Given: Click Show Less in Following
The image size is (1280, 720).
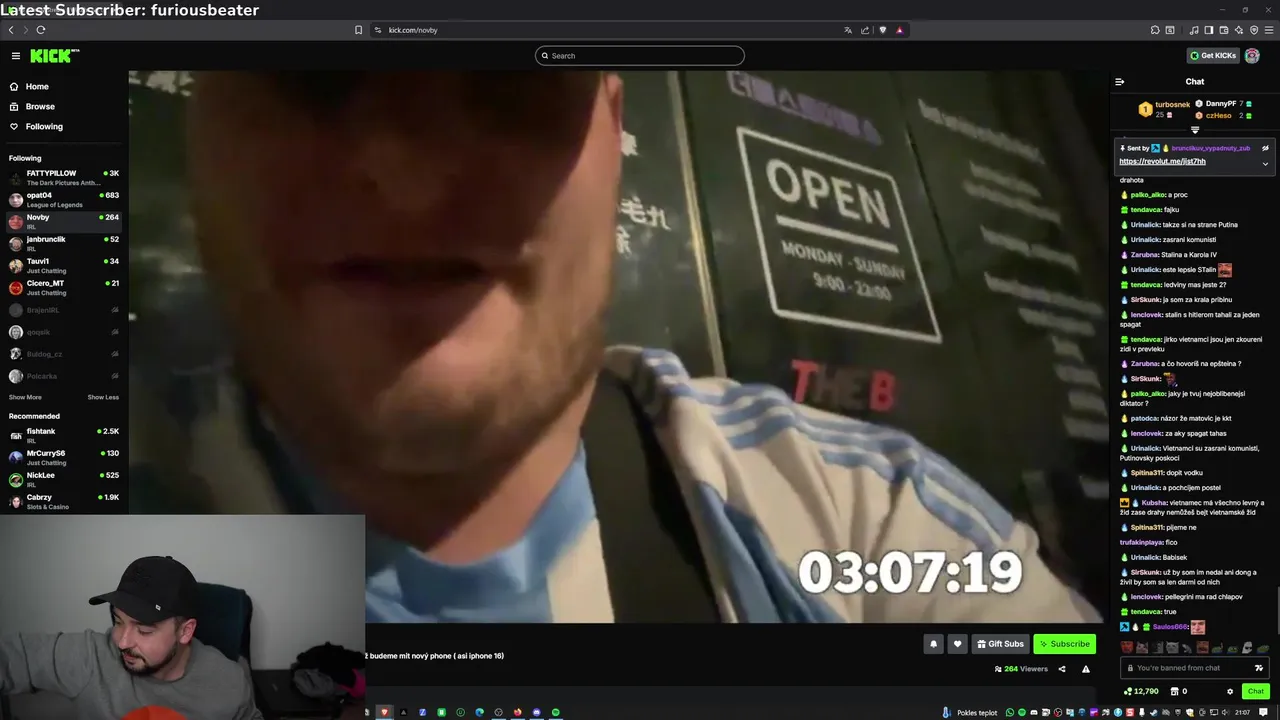Looking at the screenshot, I should coord(103,397).
